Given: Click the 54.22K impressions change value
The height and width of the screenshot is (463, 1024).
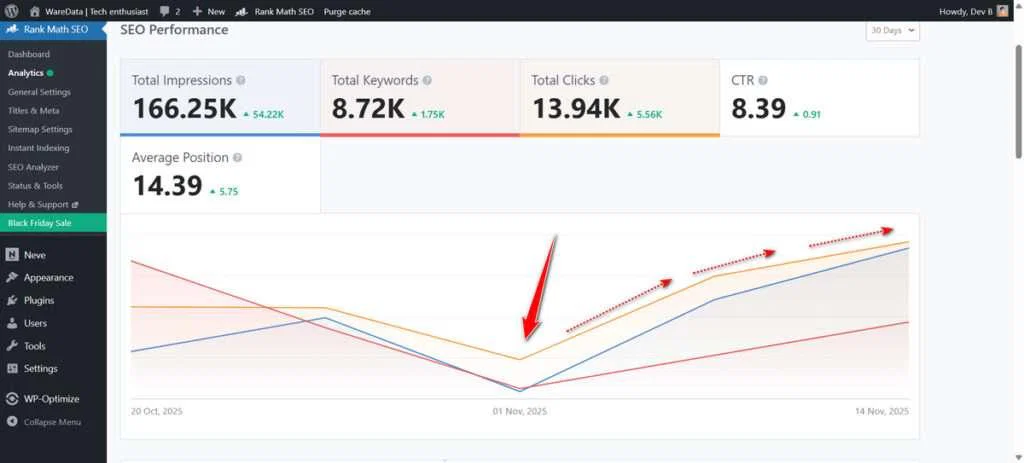Looking at the screenshot, I should point(268,114).
